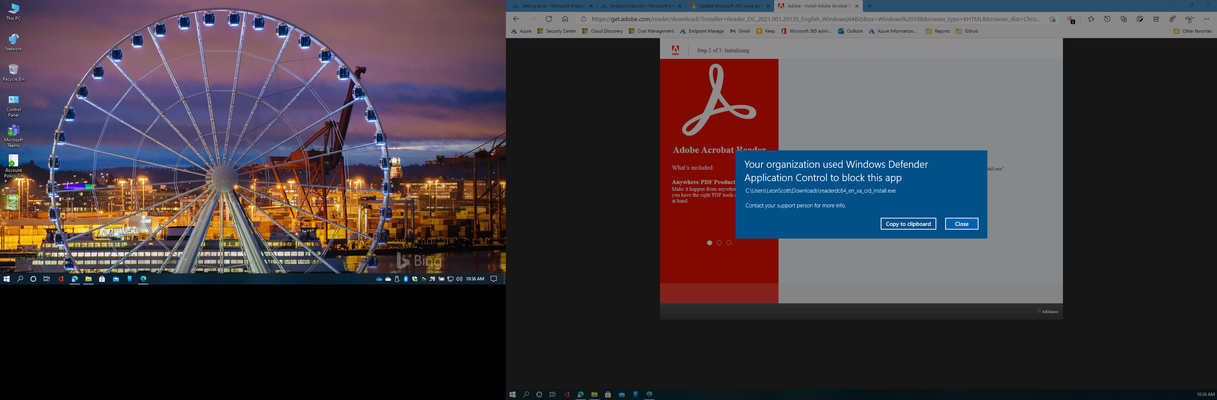This screenshot has height=400, width=1217.
Task: Open Azure bookmark in favorites bar
Action: tap(521, 31)
